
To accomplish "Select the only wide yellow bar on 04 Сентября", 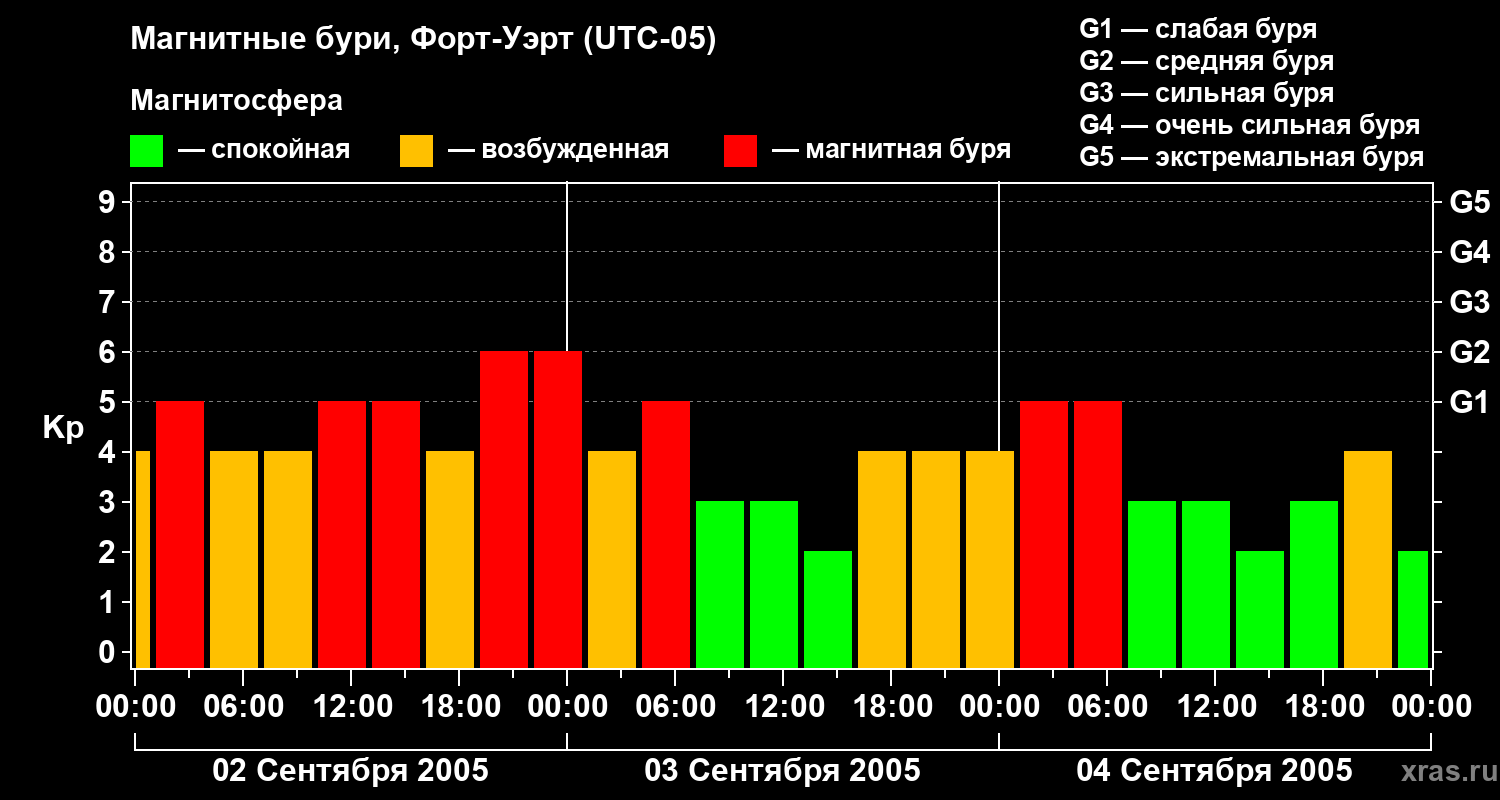I will pos(1368,560).
